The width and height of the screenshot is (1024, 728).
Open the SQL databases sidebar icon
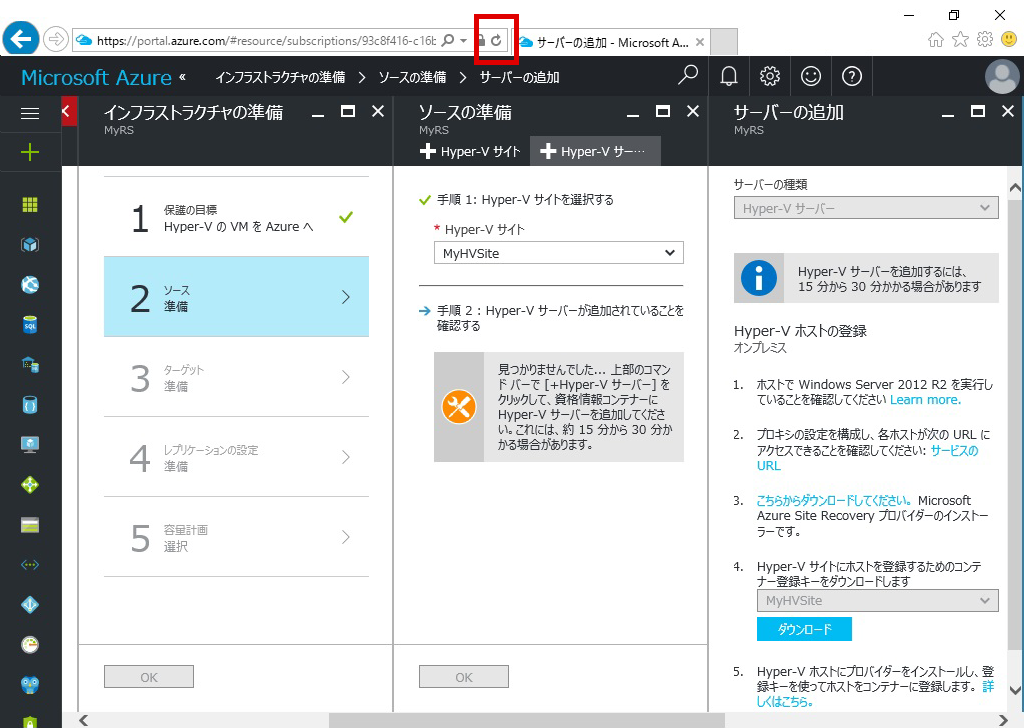tap(30, 324)
